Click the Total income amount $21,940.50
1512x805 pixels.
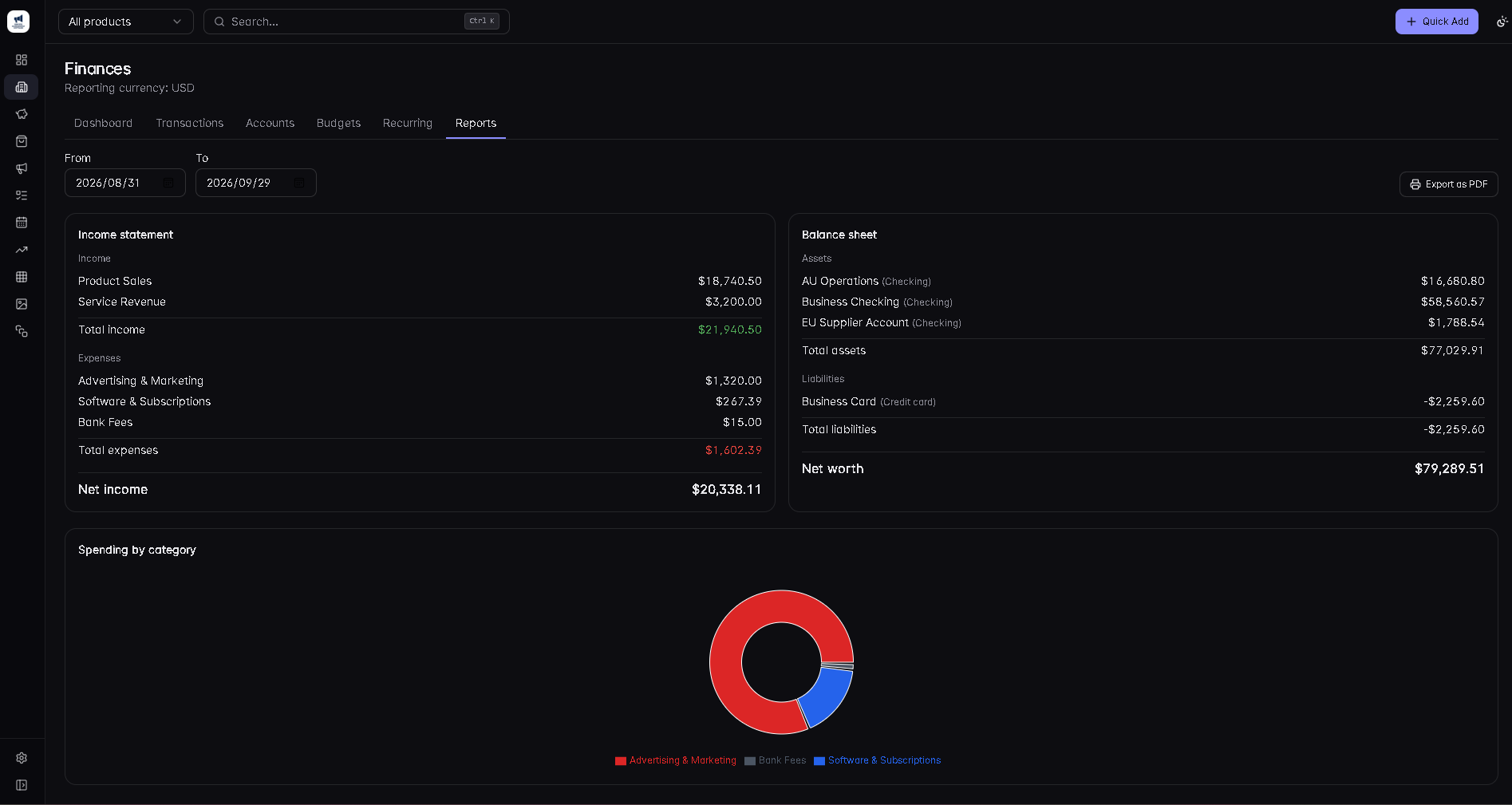point(730,329)
